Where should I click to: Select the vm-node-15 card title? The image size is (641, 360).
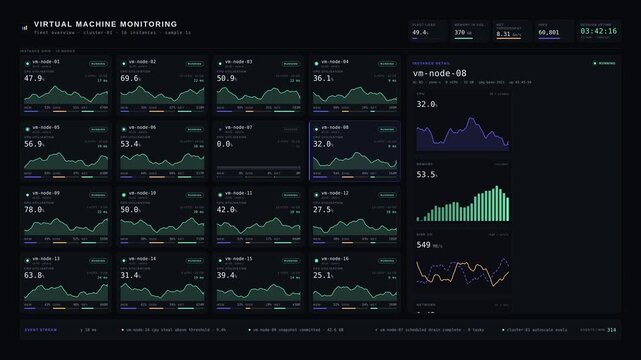click(239, 259)
